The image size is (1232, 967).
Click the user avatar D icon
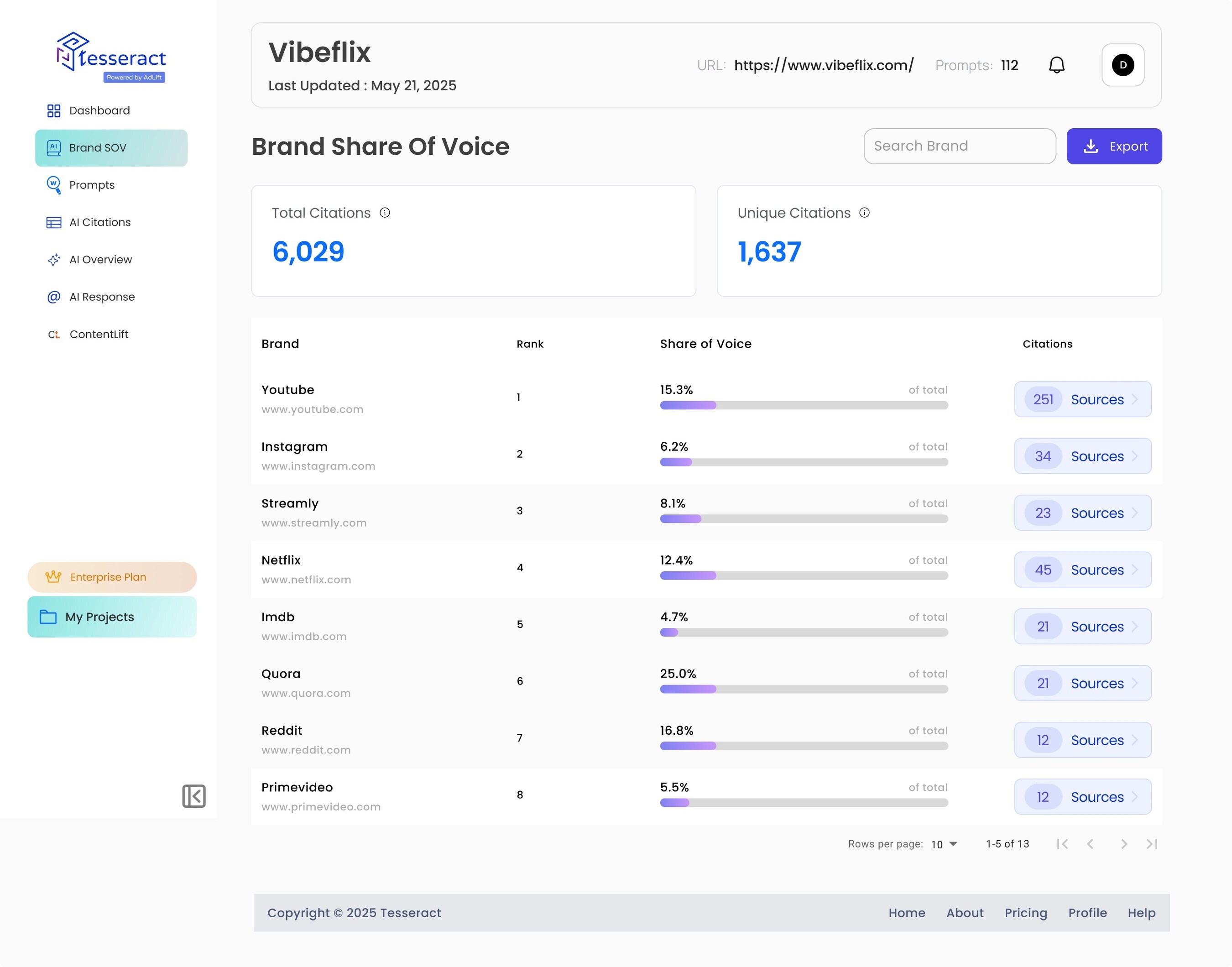tap(1123, 65)
